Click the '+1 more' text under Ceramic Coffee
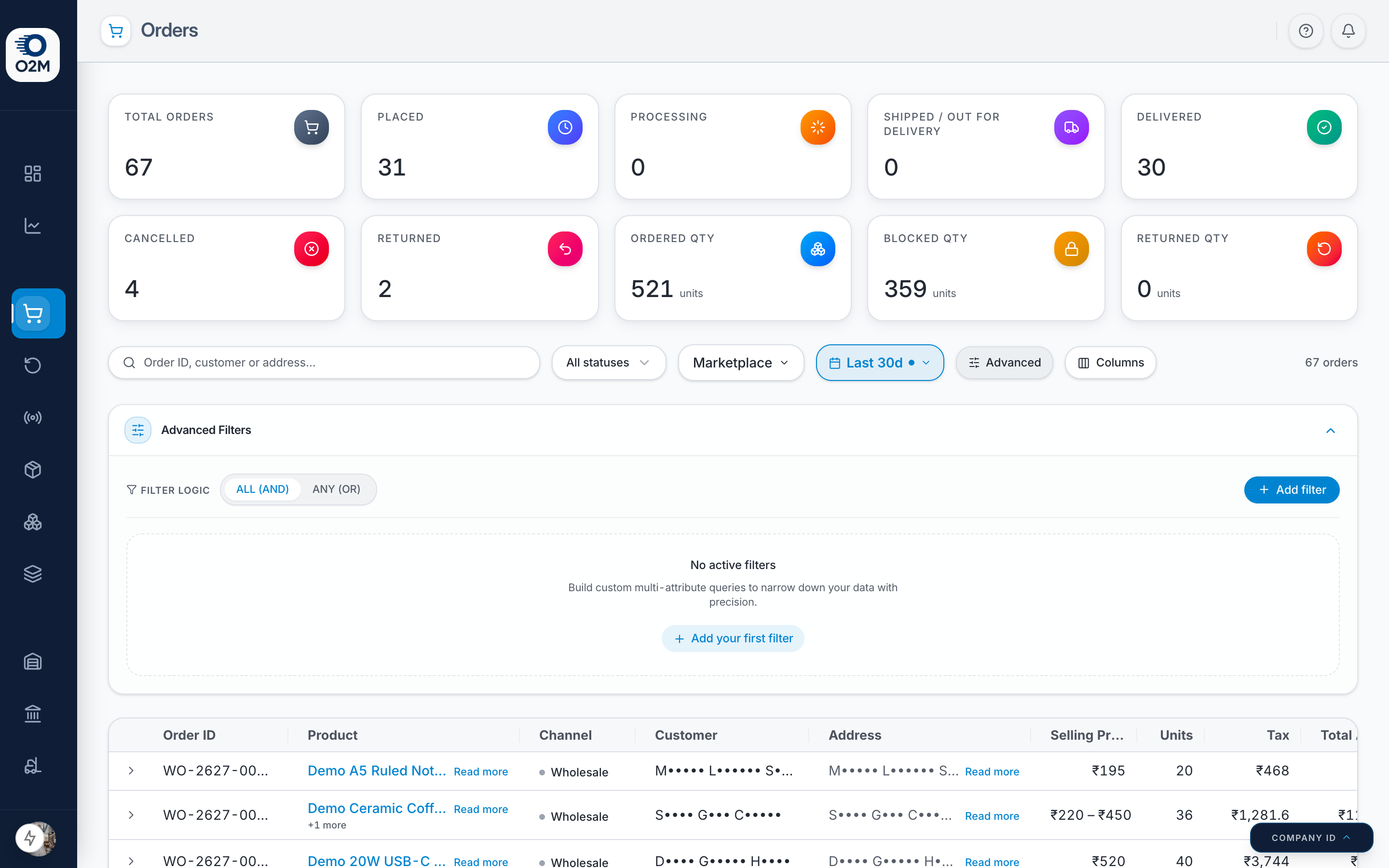 coord(327,825)
